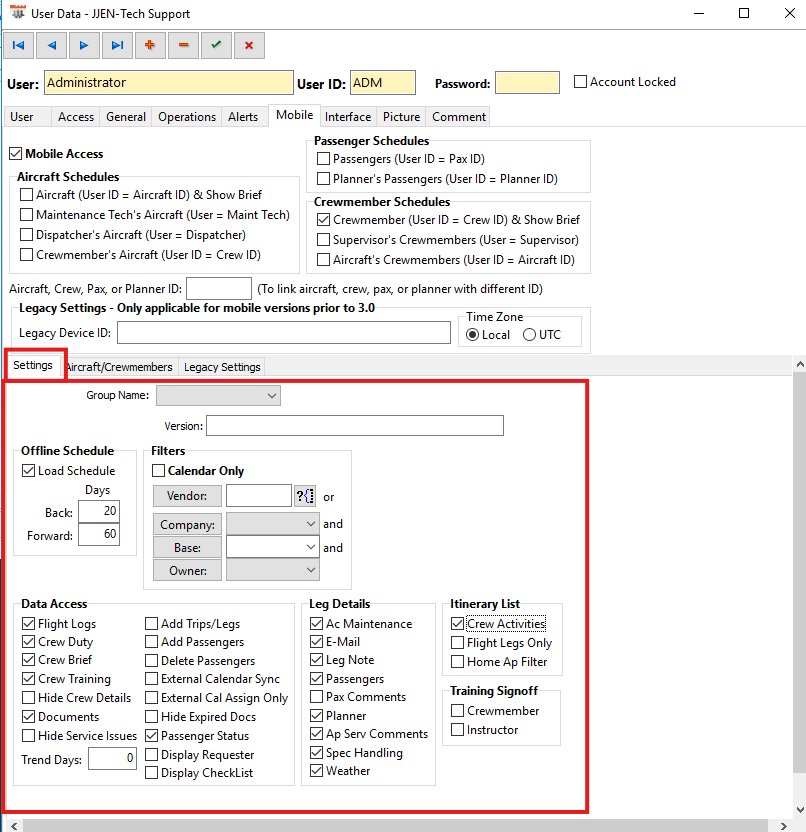This screenshot has height=832, width=806.
Task: Save changes with the green checkmark
Action: tap(215, 45)
